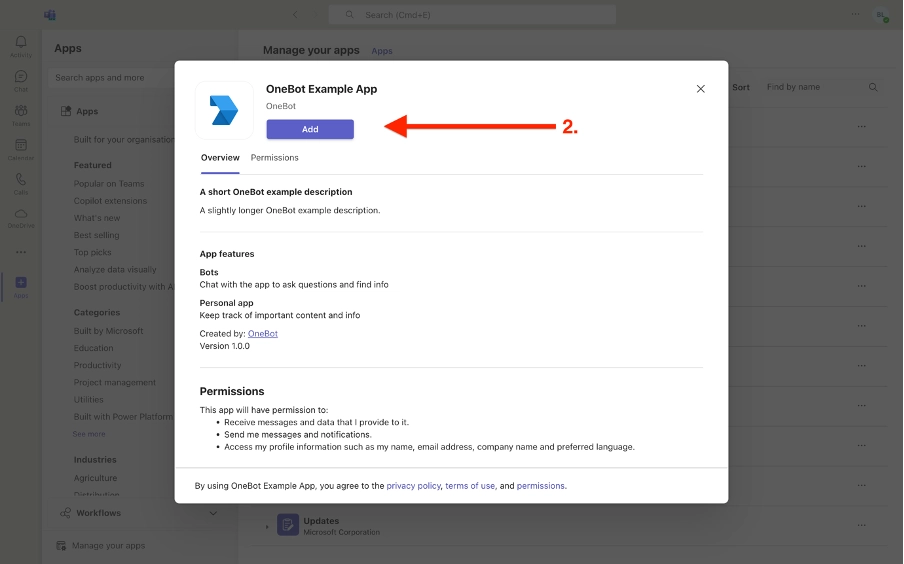This screenshot has width=904, height=564.
Task: Open OneDrive in the Teams sidebar
Action: coord(21,218)
